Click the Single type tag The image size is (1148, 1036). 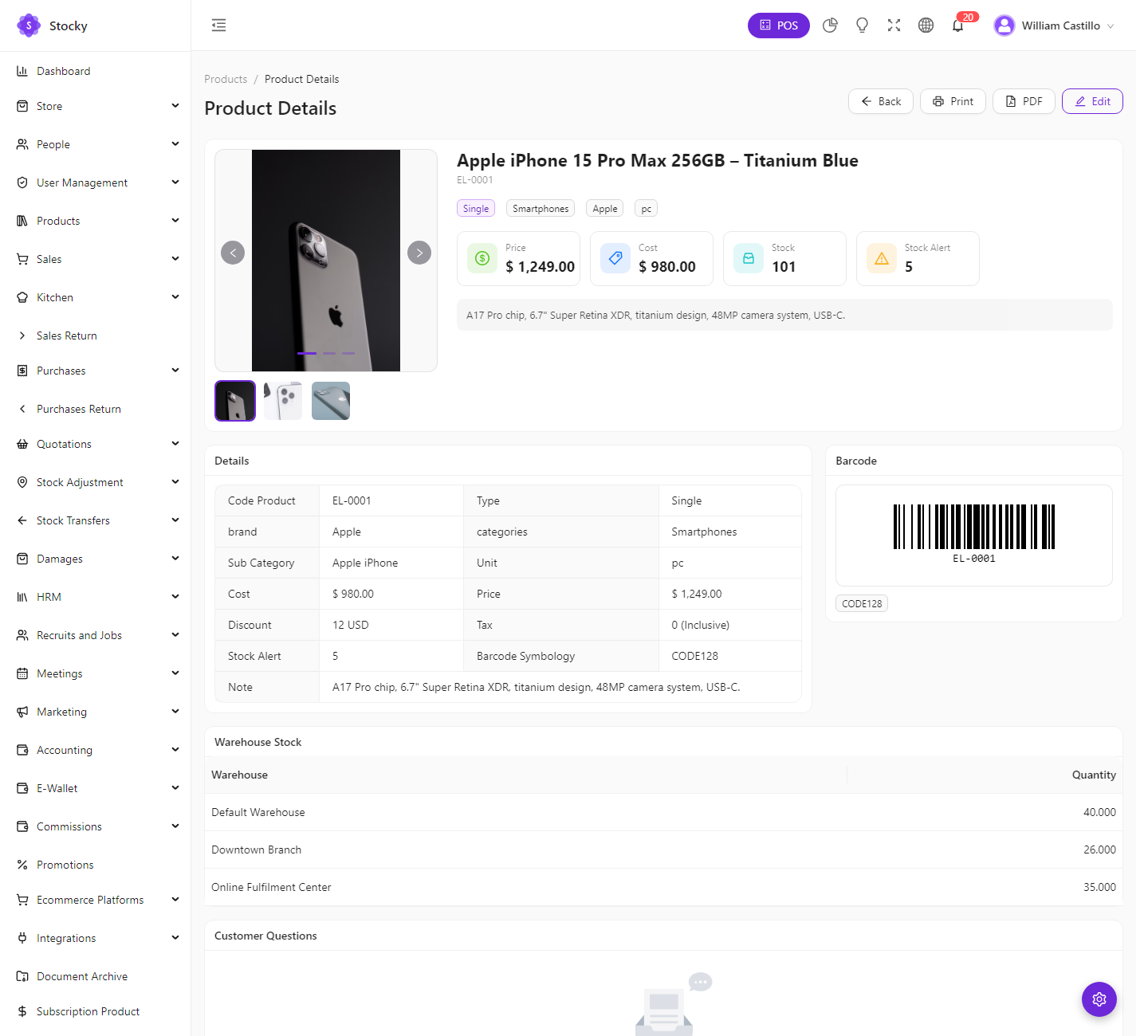(476, 209)
